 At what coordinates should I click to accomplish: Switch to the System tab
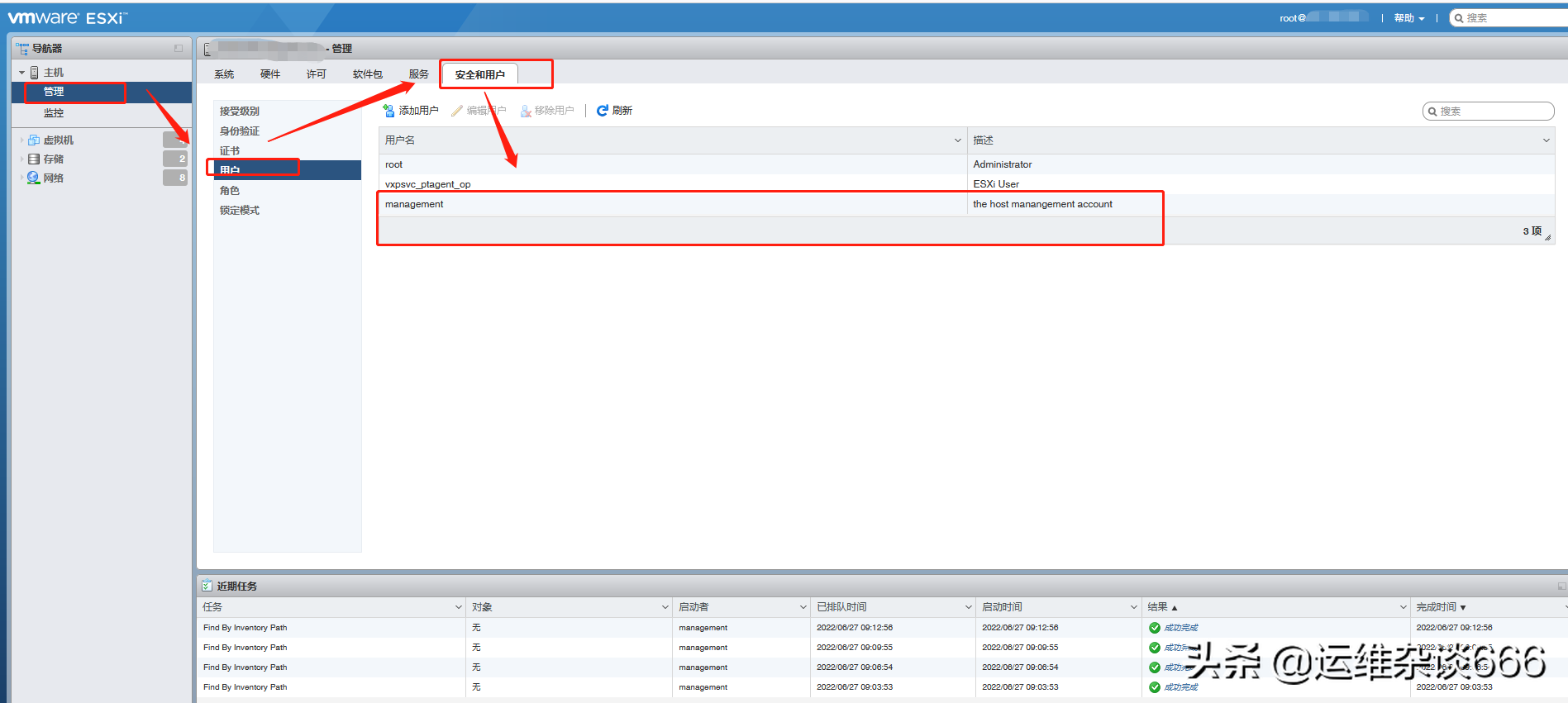(224, 74)
